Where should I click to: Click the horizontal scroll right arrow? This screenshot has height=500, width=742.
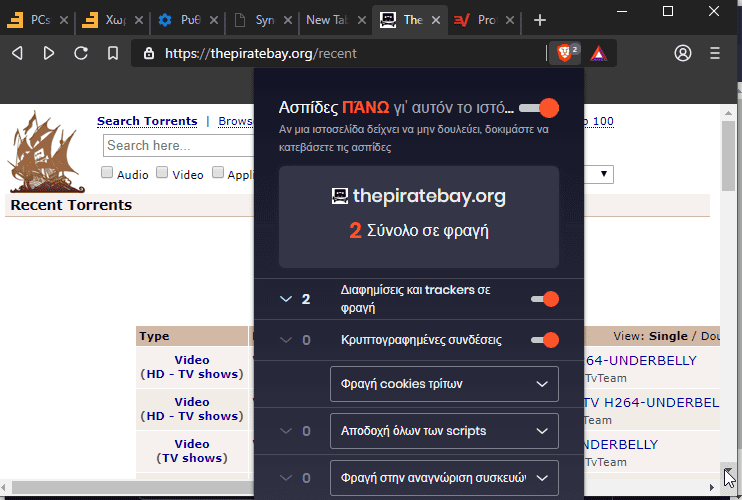pos(712,487)
